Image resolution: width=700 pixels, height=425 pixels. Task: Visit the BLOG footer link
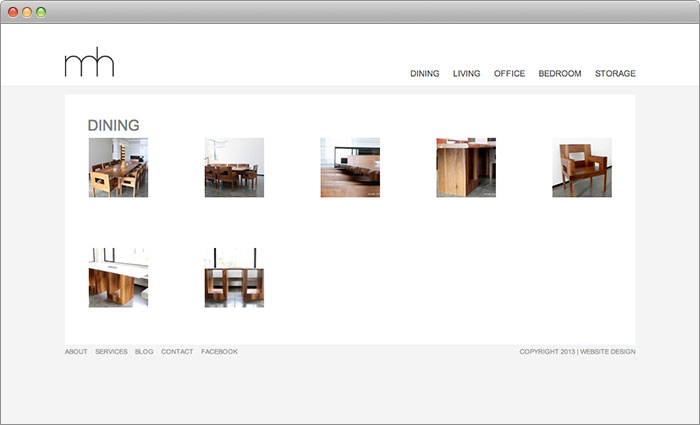tap(144, 352)
